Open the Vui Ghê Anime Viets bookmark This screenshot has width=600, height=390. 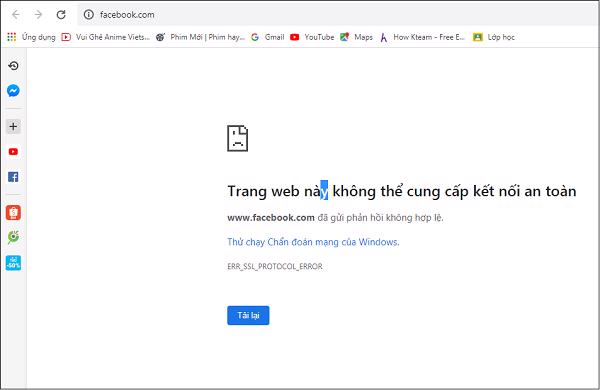tap(106, 37)
